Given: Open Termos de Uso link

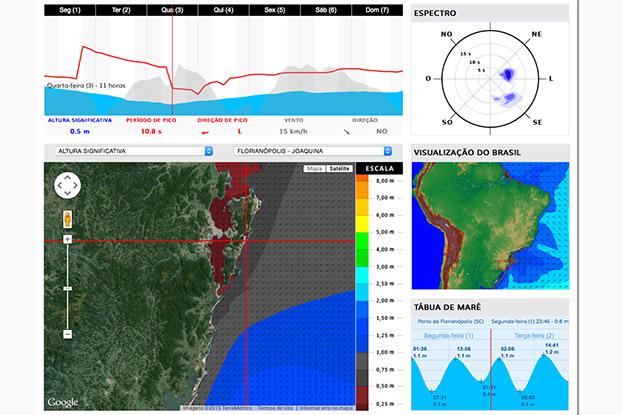Looking at the screenshot, I should (275, 408).
